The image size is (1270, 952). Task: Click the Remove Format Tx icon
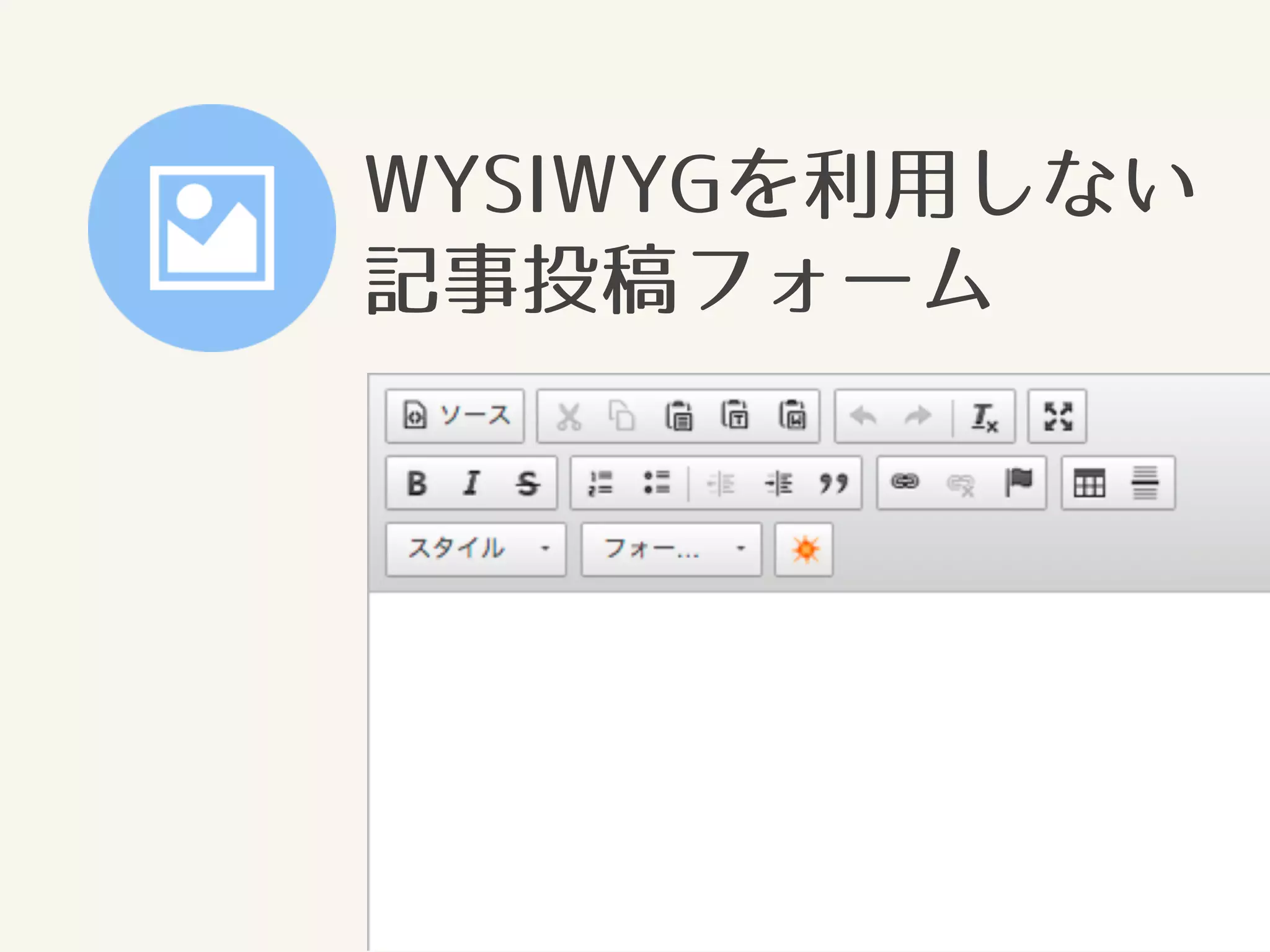(x=984, y=416)
